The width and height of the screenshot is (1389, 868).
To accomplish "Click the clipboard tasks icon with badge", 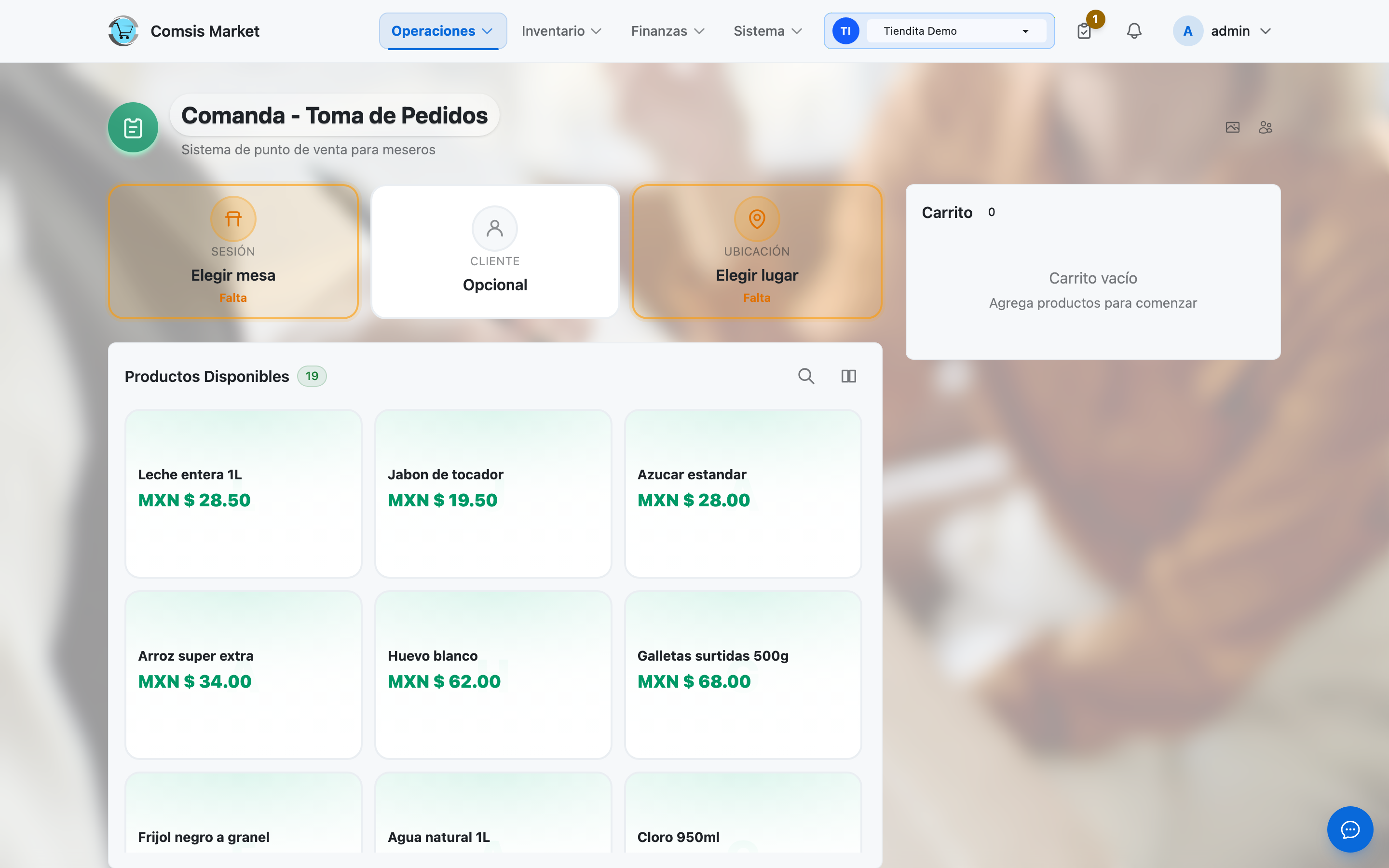I will click(x=1084, y=31).
